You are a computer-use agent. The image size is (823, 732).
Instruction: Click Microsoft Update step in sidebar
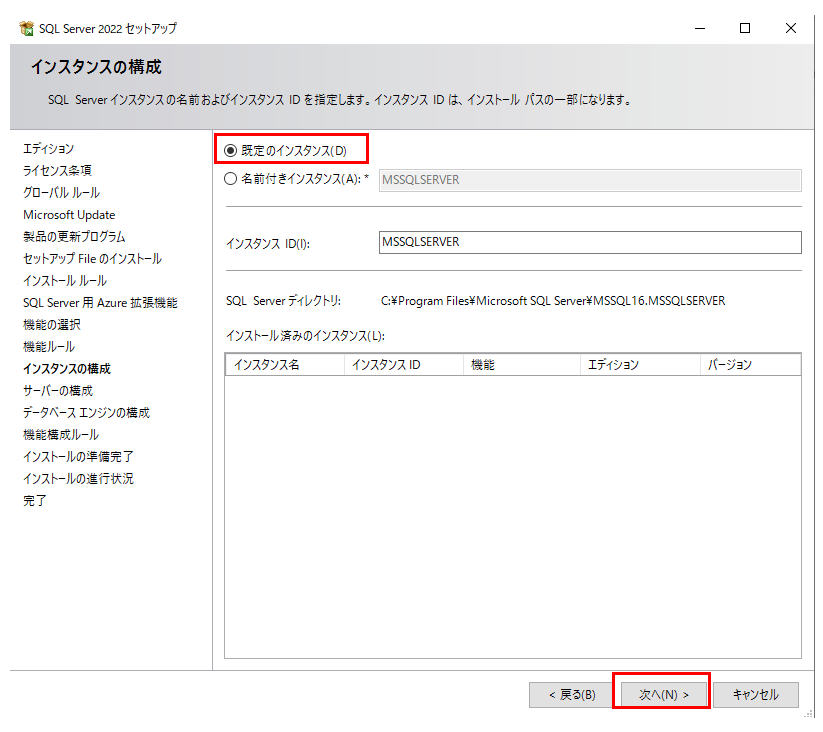[69, 215]
